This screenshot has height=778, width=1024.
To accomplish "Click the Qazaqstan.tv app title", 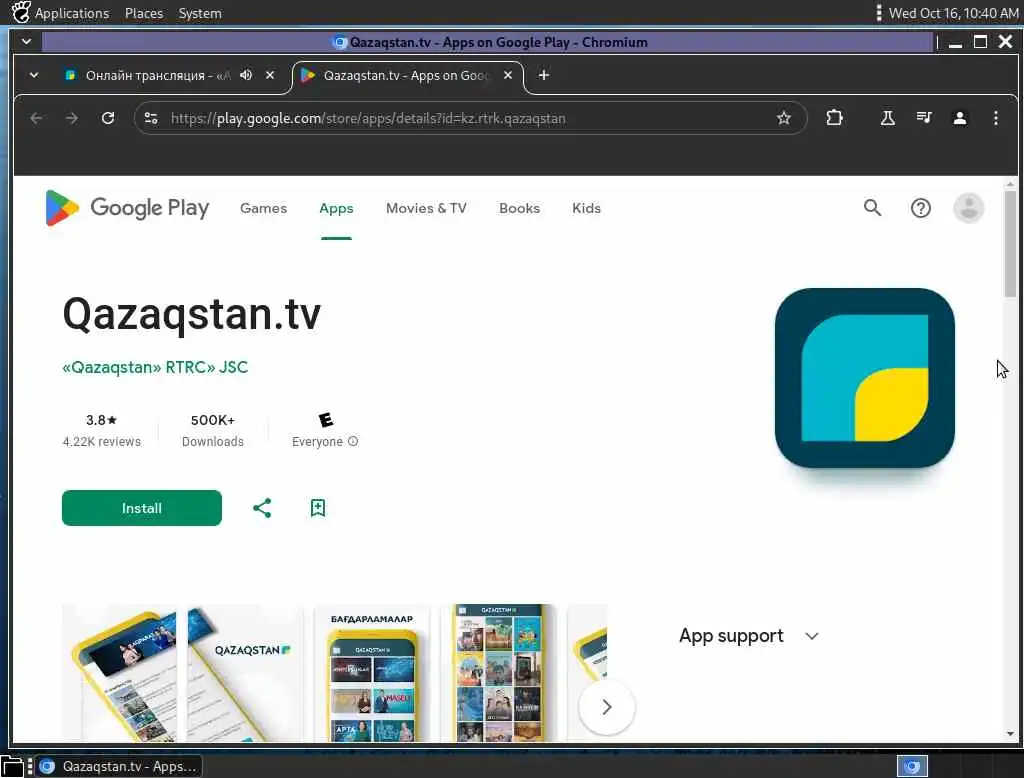I will [191, 314].
